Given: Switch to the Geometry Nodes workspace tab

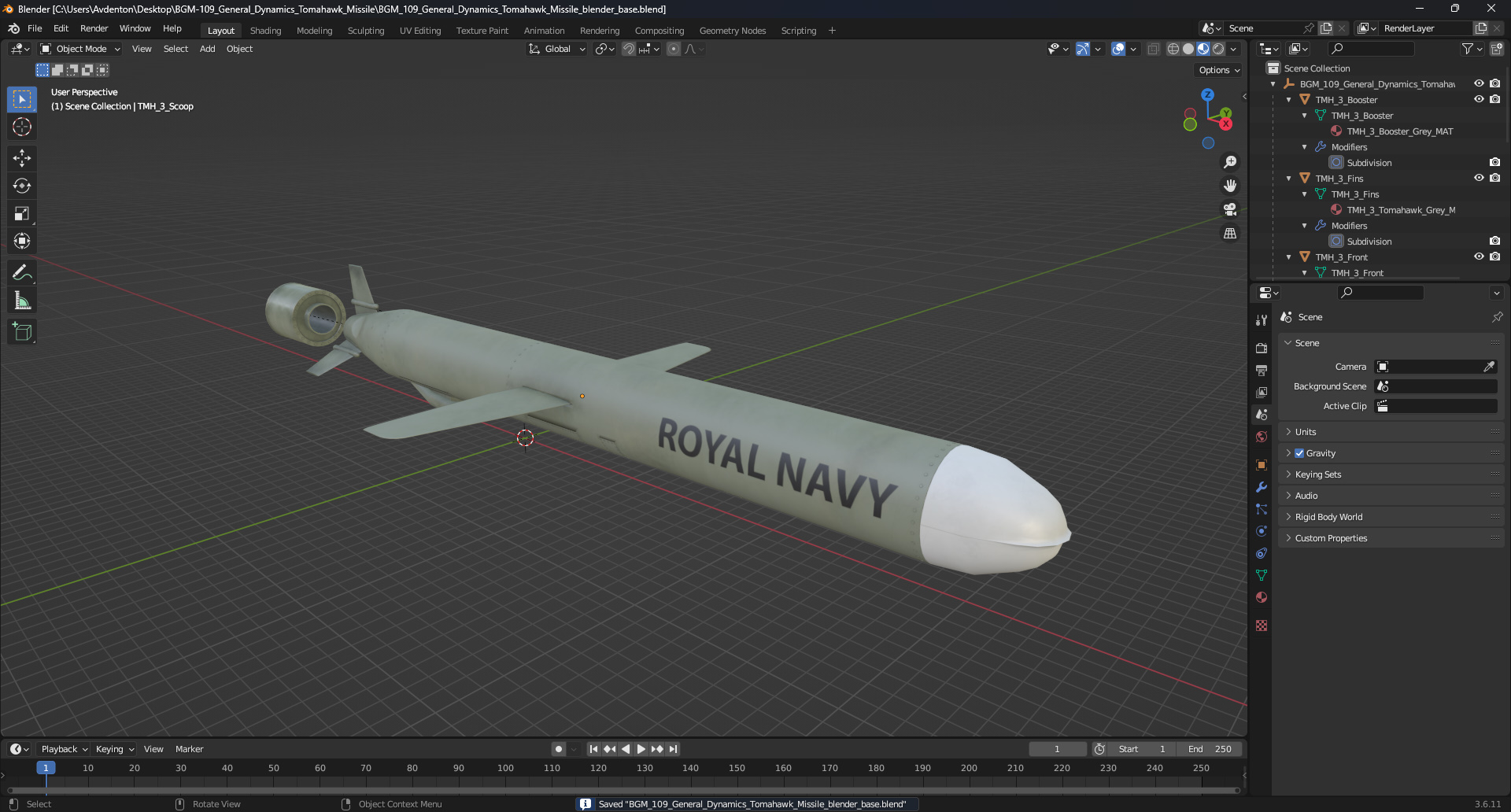Looking at the screenshot, I should [732, 31].
